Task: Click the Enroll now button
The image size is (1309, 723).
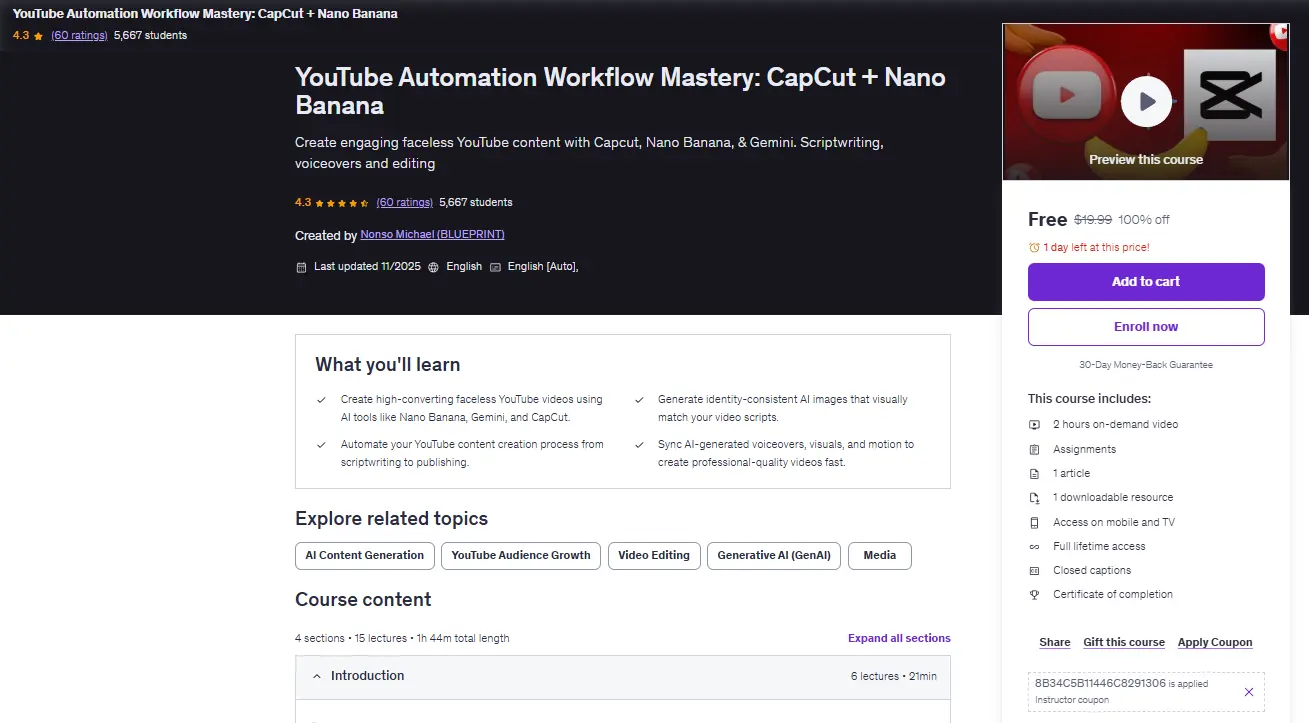Action: coord(1146,327)
